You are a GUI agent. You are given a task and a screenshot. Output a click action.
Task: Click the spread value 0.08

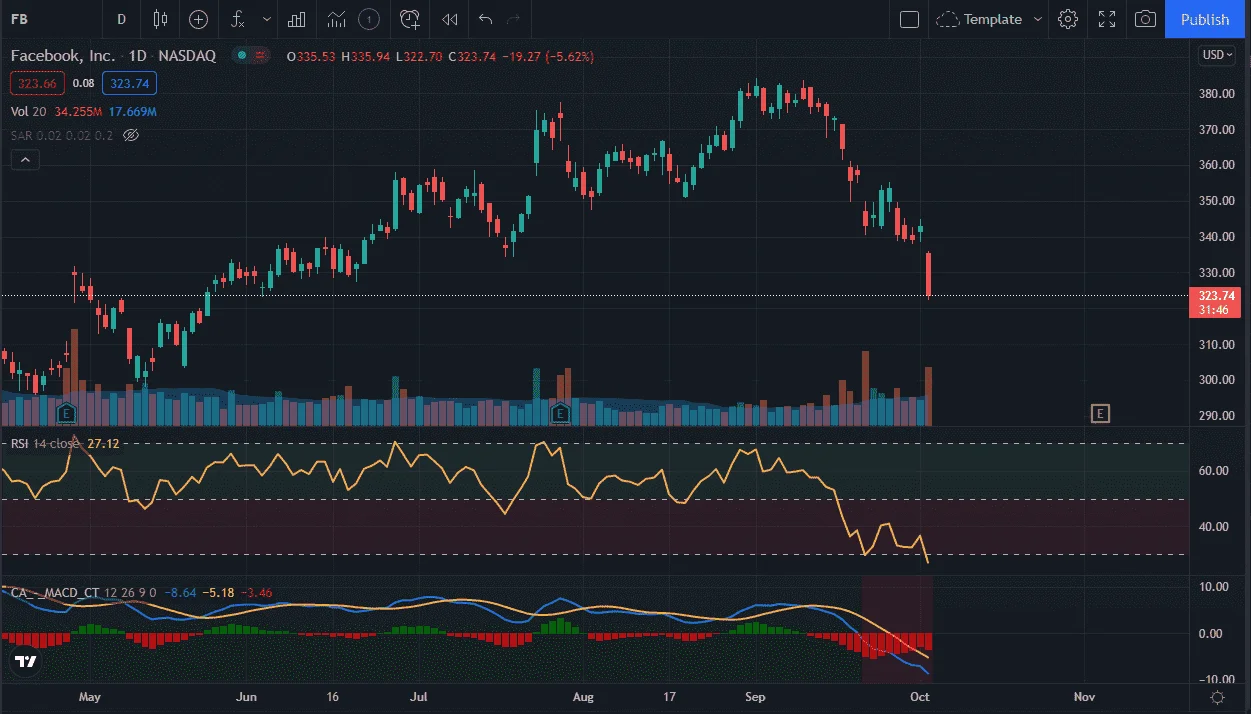[x=83, y=84]
